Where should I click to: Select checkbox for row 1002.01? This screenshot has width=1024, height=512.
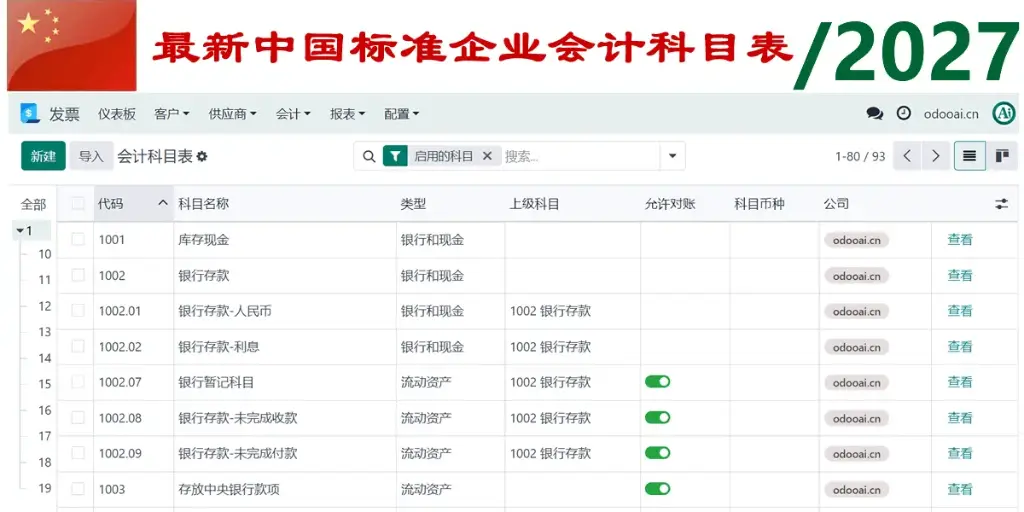(78, 310)
